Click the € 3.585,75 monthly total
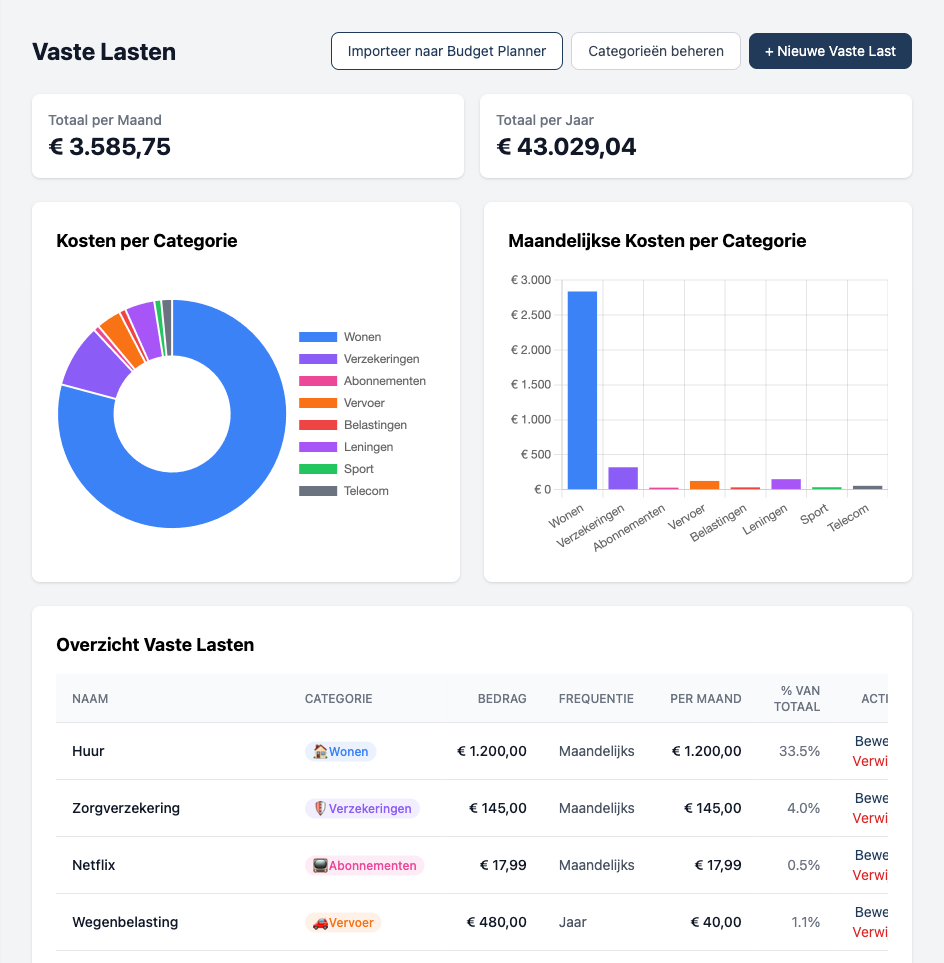This screenshot has width=944, height=963. click(109, 147)
